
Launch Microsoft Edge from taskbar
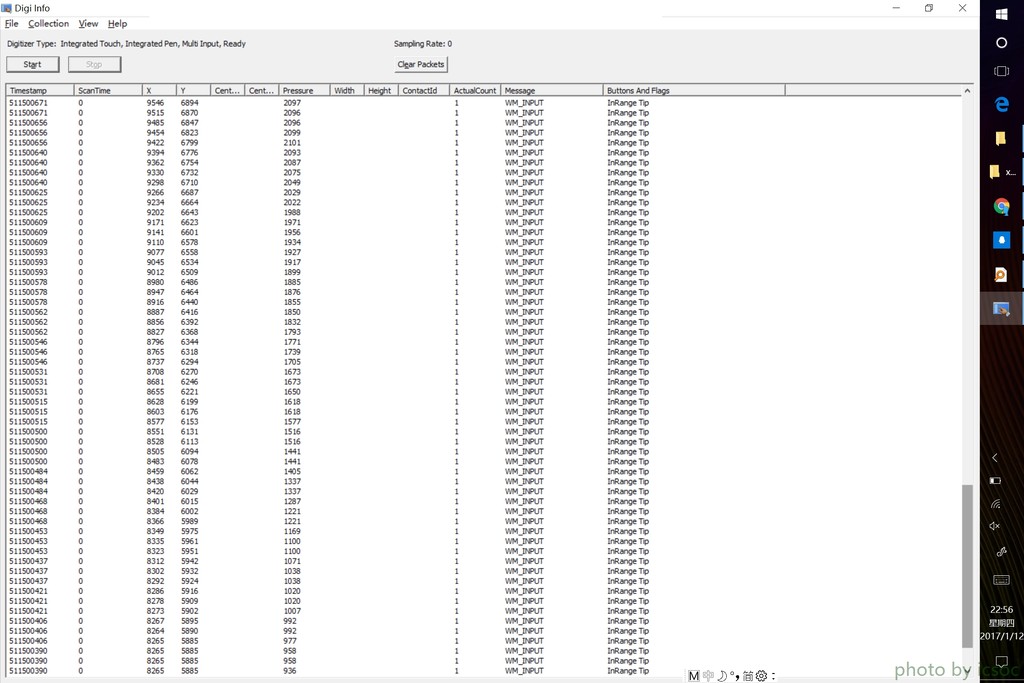(x=1001, y=104)
